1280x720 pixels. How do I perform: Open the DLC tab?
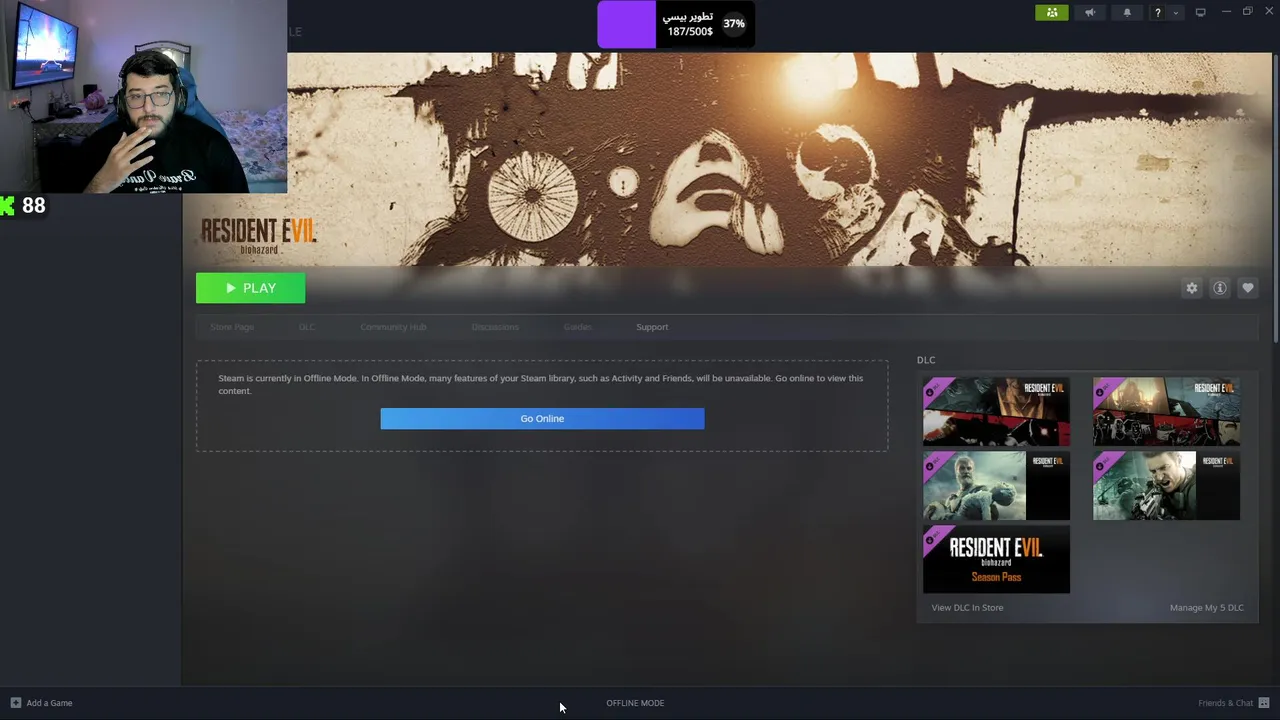(307, 327)
